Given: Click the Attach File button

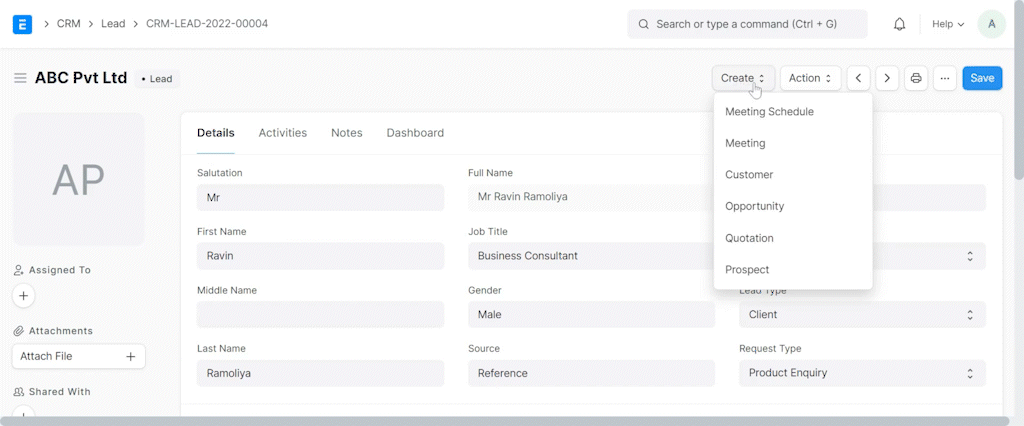Looking at the screenshot, I should (78, 356).
